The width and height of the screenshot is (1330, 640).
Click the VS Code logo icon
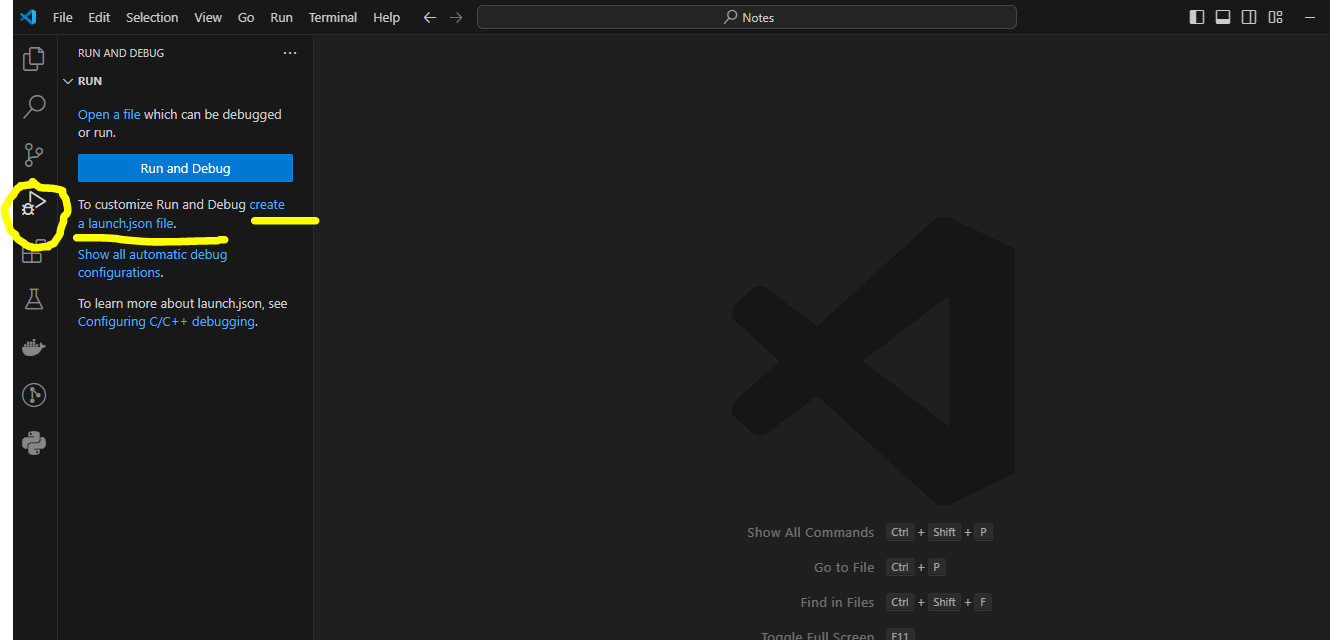click(x=28, y=17)
